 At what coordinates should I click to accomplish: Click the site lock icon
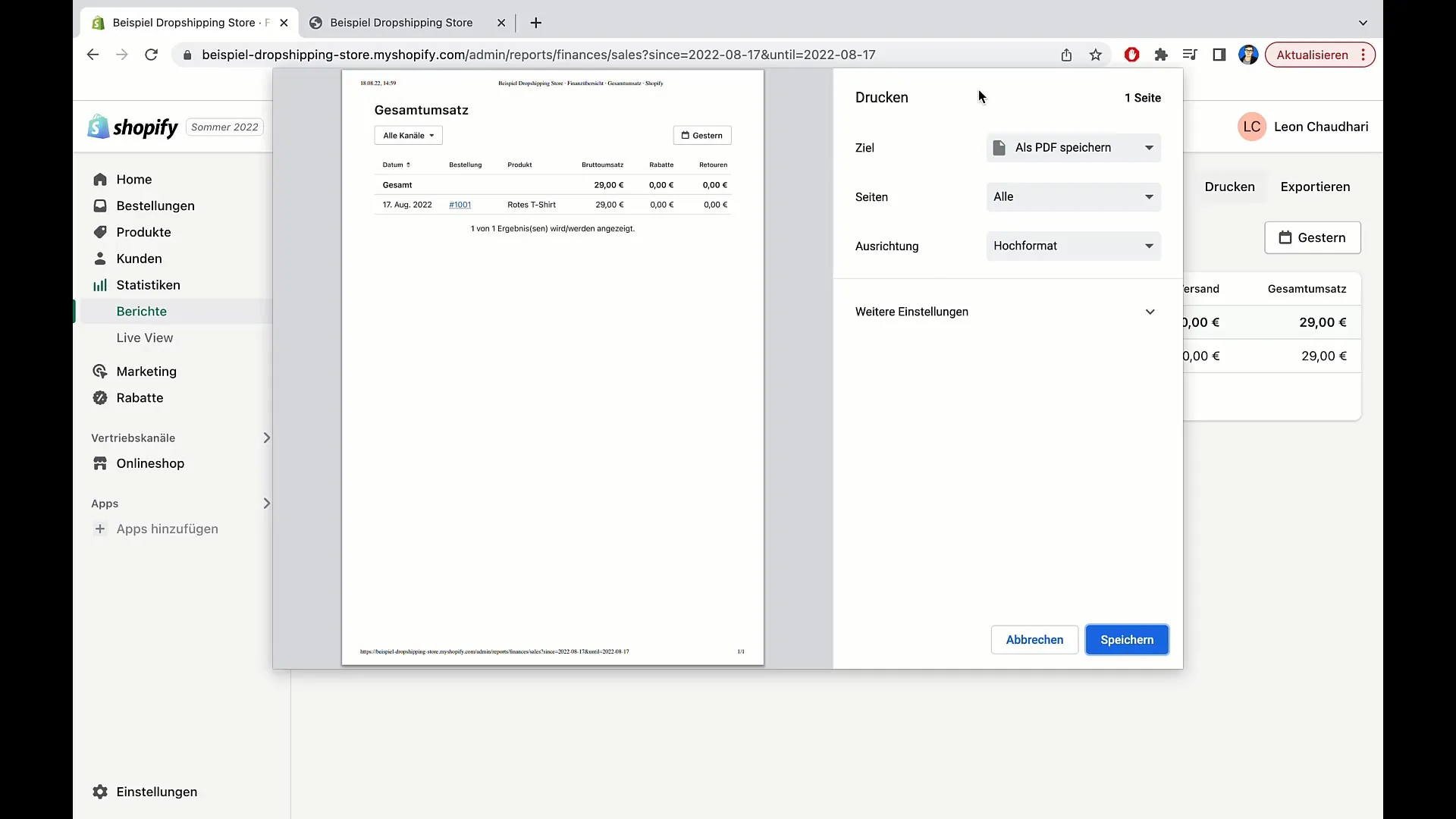point(187,55)
